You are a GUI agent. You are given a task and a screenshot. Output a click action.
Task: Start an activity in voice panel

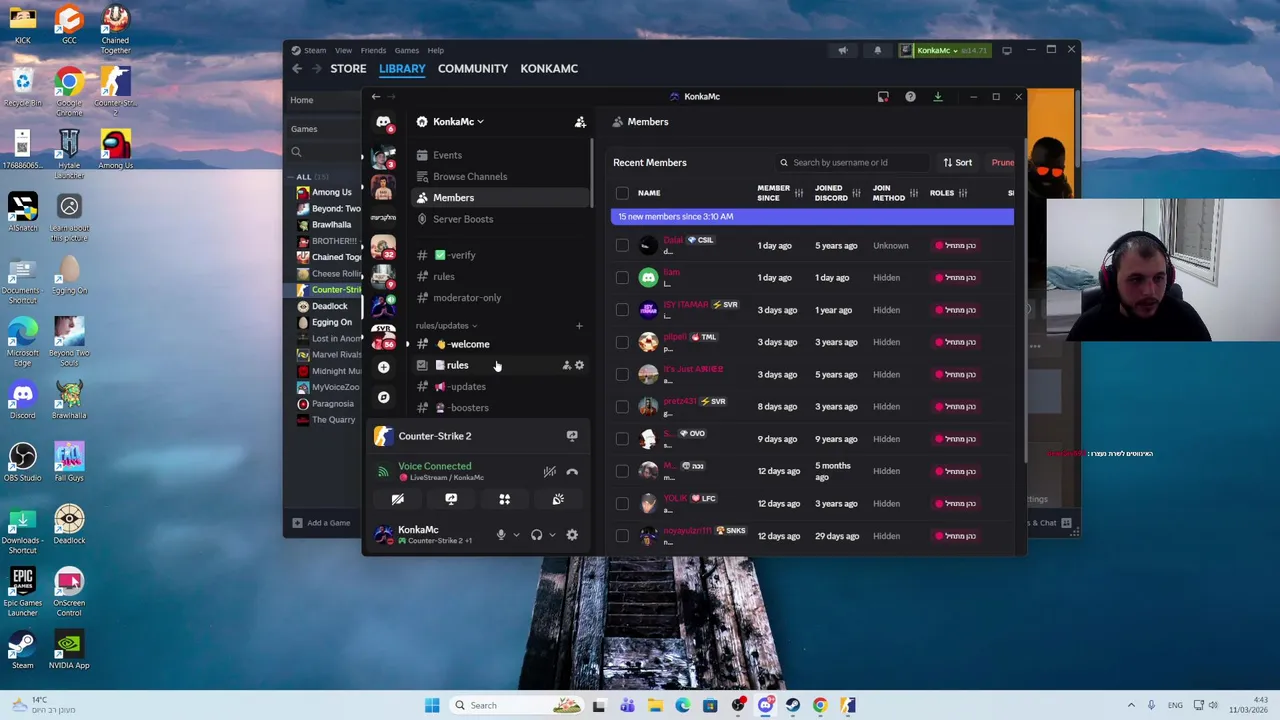504,499
